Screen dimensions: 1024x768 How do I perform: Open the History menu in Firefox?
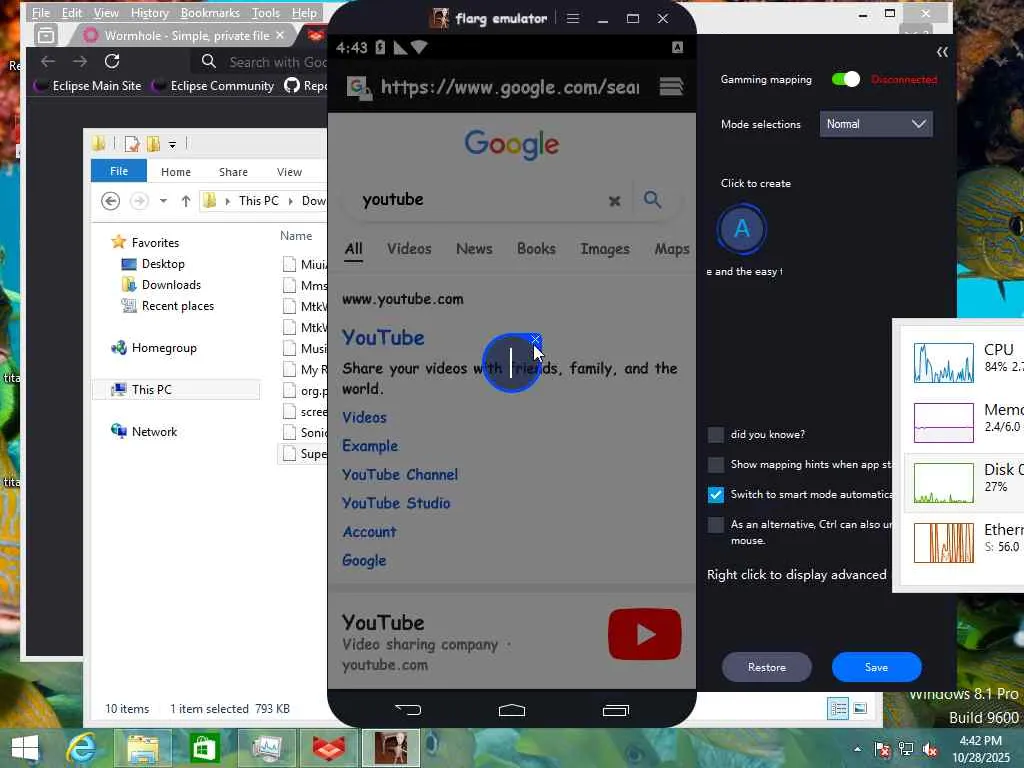tap(150, 13)
